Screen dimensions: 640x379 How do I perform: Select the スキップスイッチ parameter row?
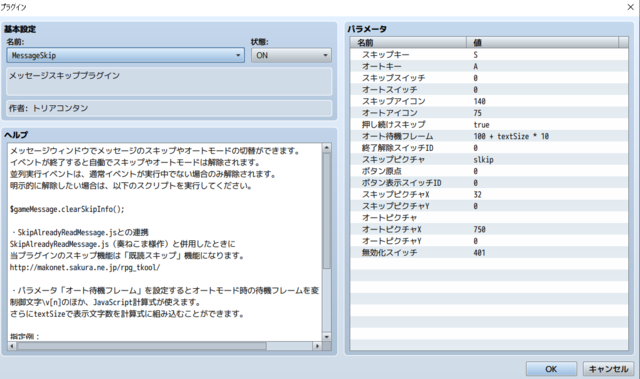coord(489,78)
